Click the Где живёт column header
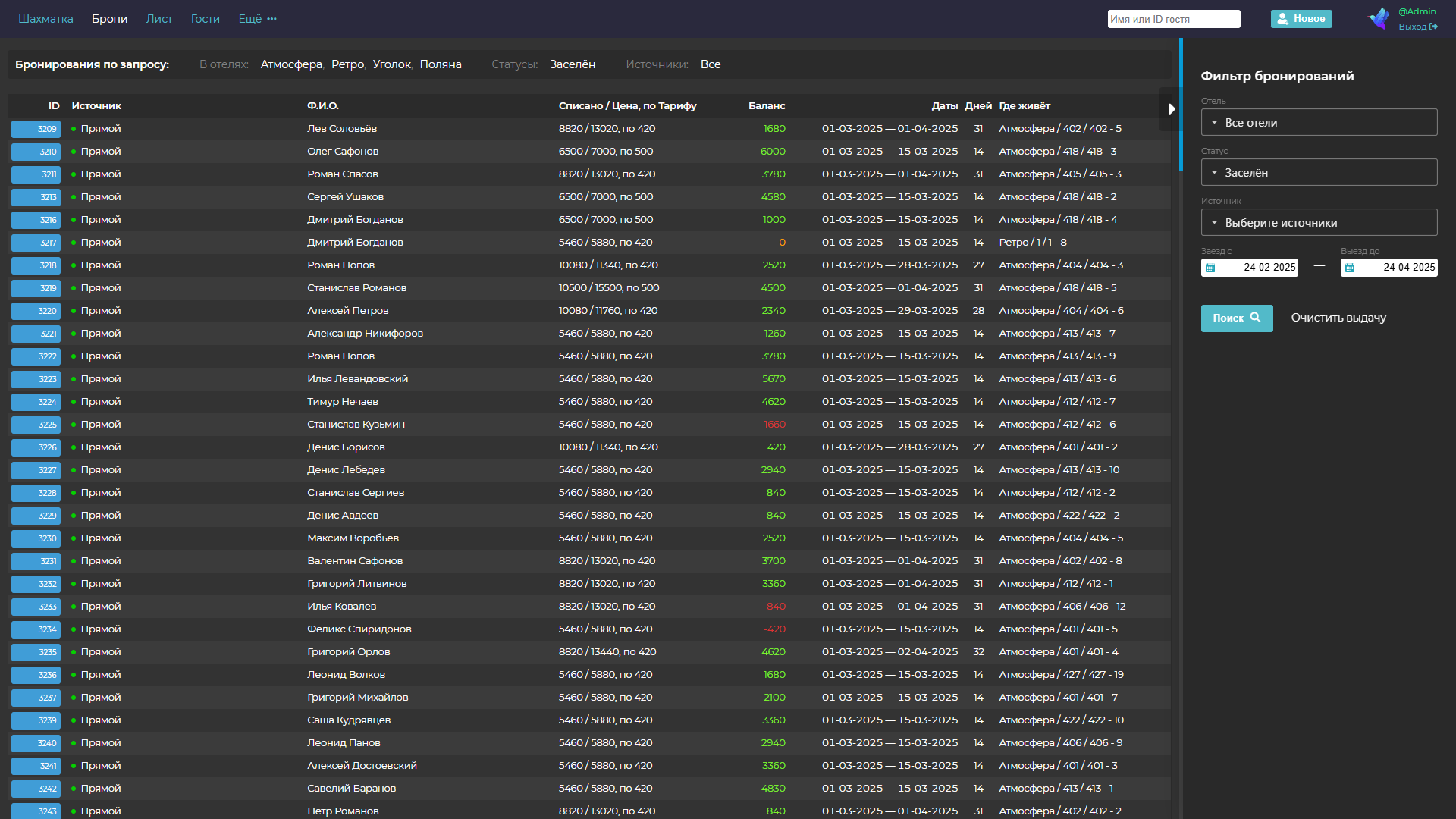The width and height of the screenshot is (1456, 819). coord(1025,106)
